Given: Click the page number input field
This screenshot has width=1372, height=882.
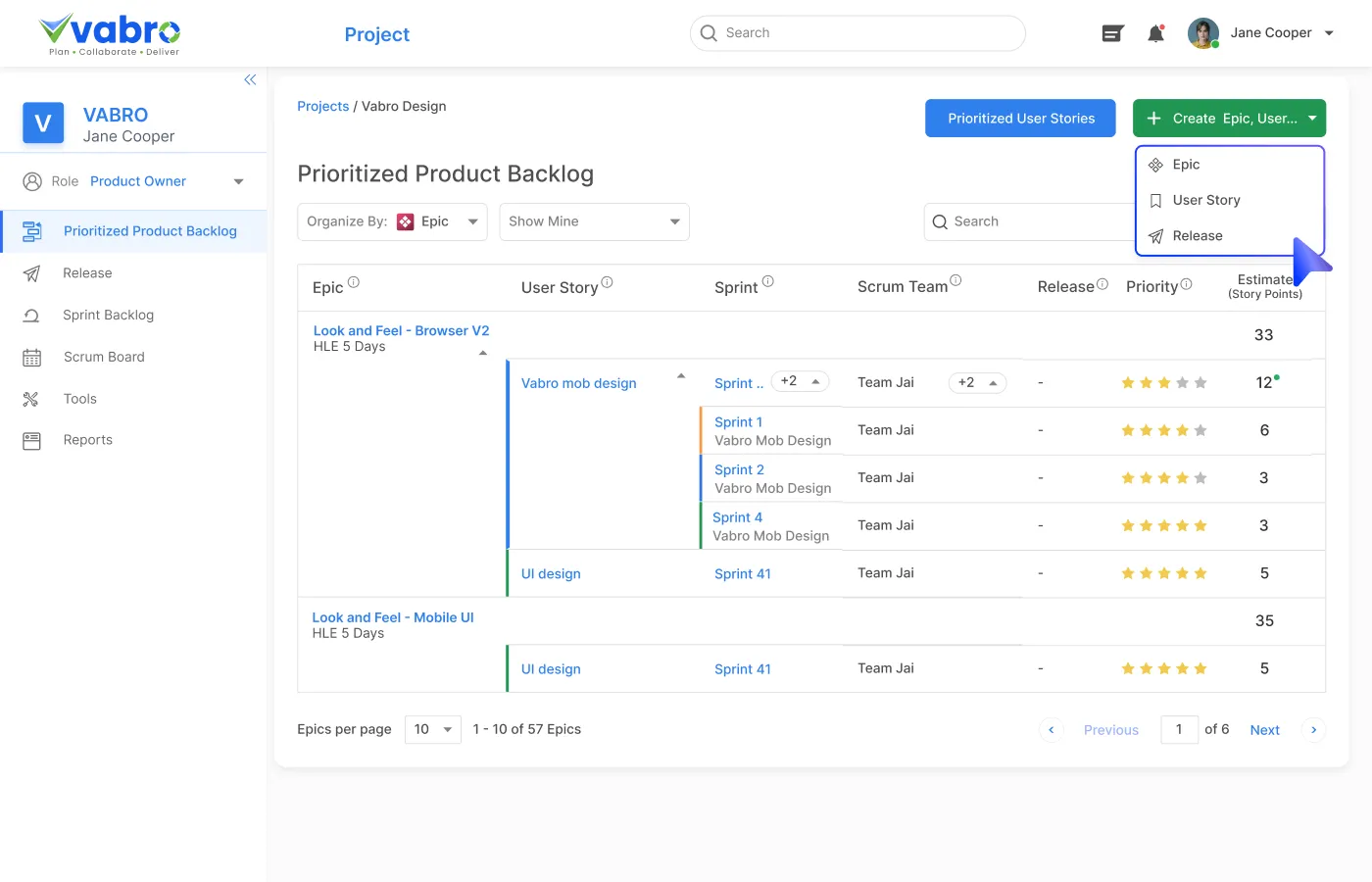Looking at the screenshot, I should (x=1179, y=729).
